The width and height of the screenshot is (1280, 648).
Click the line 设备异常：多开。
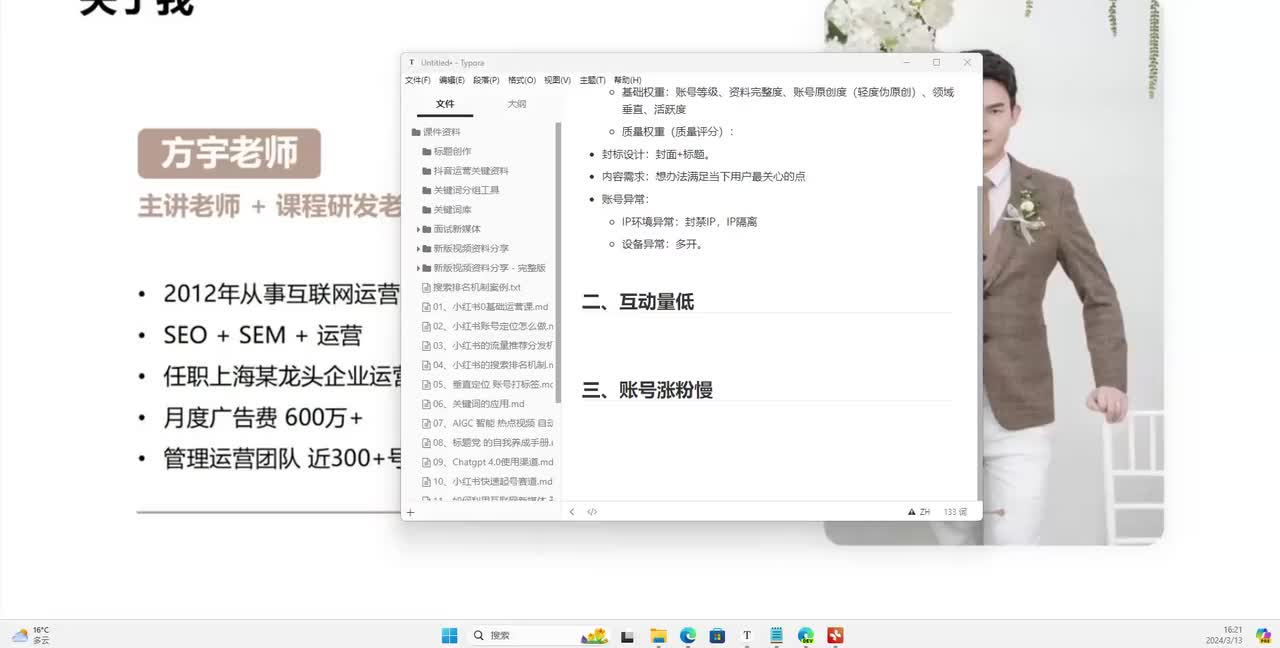point(662,244)
